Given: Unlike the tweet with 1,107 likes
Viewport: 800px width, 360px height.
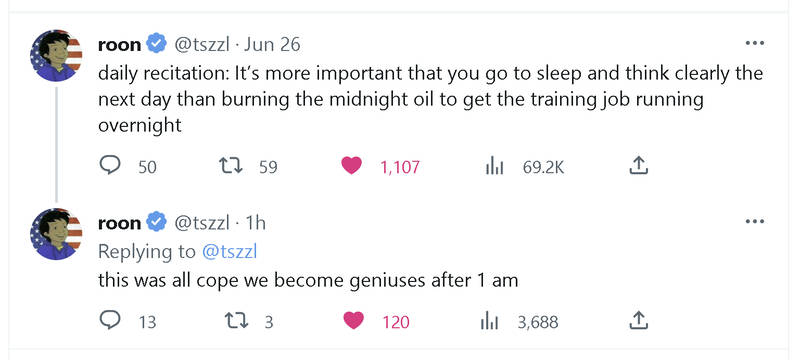Looking at the screenshot, I should 352,166.
